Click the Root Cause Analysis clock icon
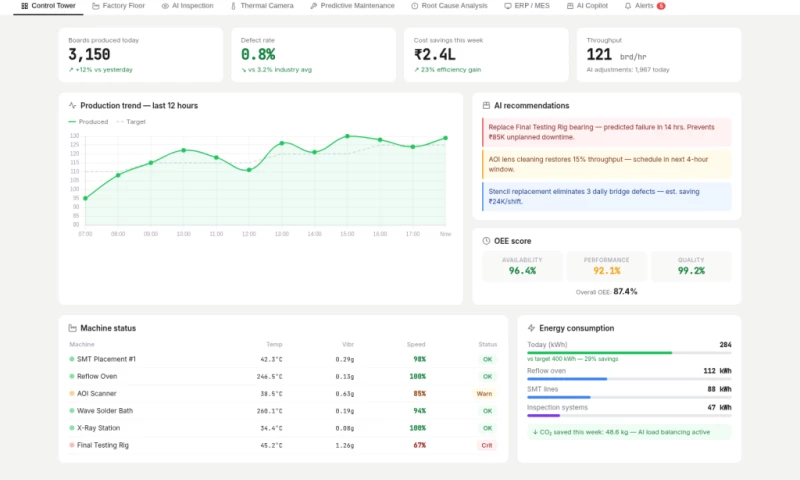The image size is (800, 480). pyautogui.click(x=414, y=6)
